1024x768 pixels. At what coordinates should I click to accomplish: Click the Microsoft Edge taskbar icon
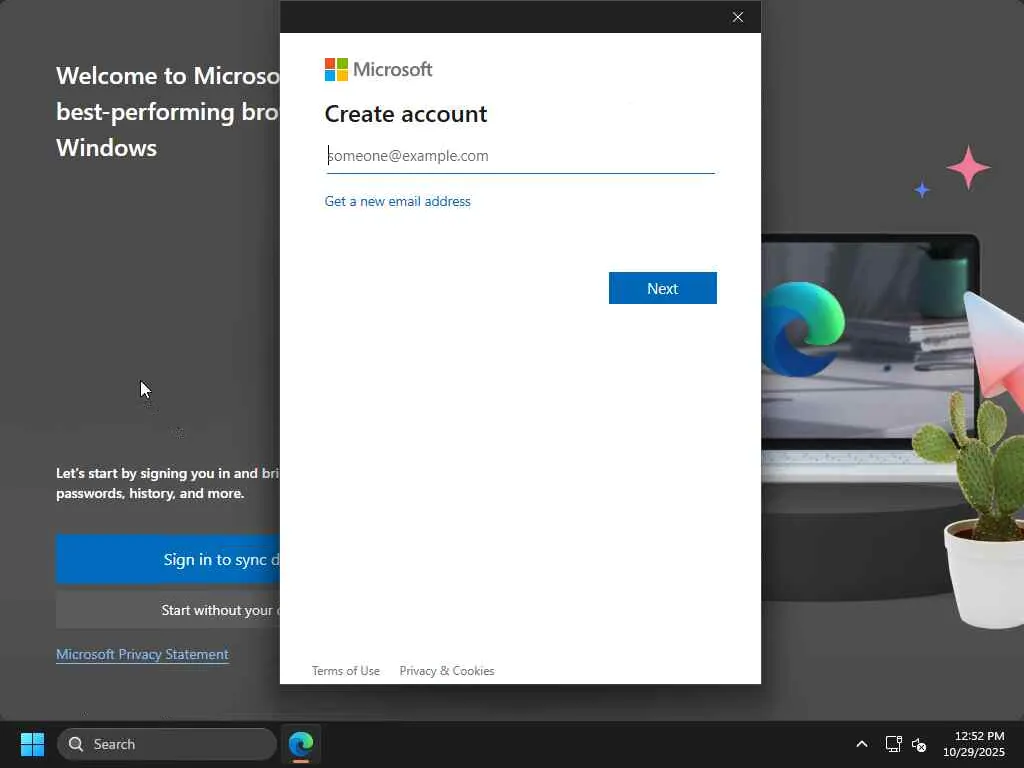301,744
